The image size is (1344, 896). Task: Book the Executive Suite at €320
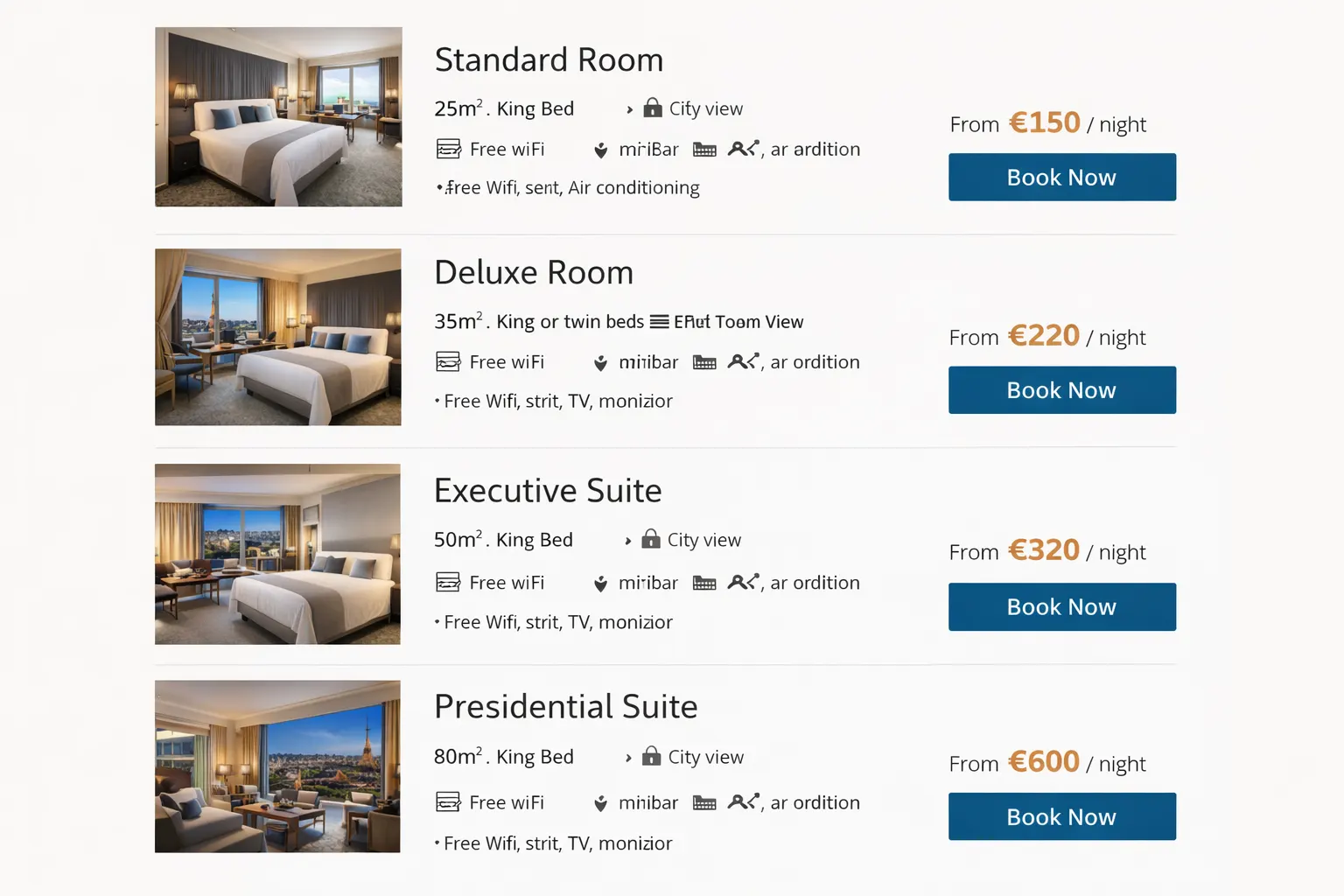pos(1061,607)
